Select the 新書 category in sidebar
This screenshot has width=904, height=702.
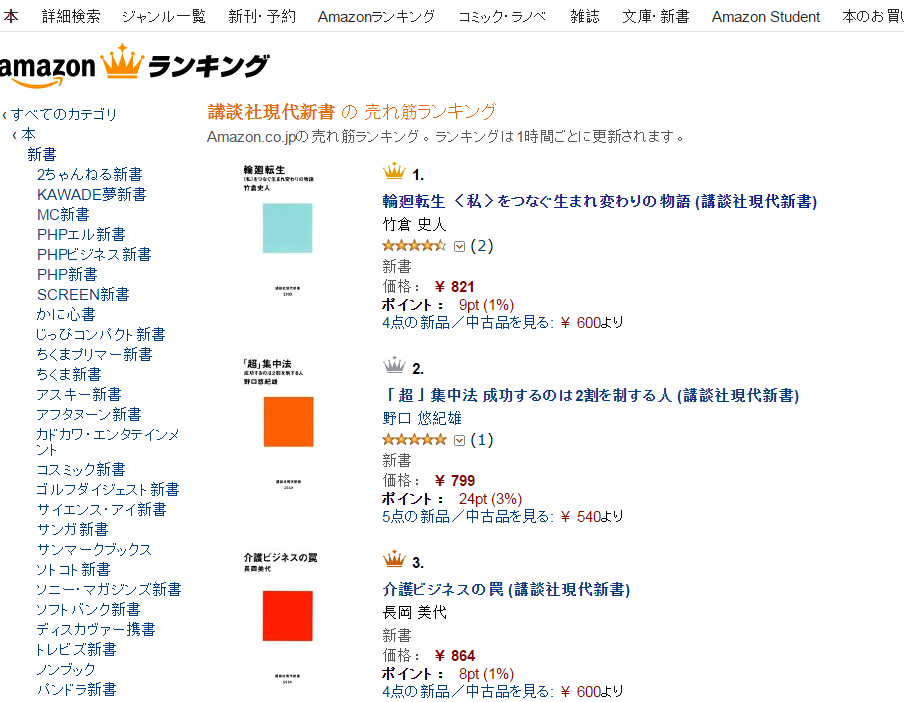[x=42, y=154]
